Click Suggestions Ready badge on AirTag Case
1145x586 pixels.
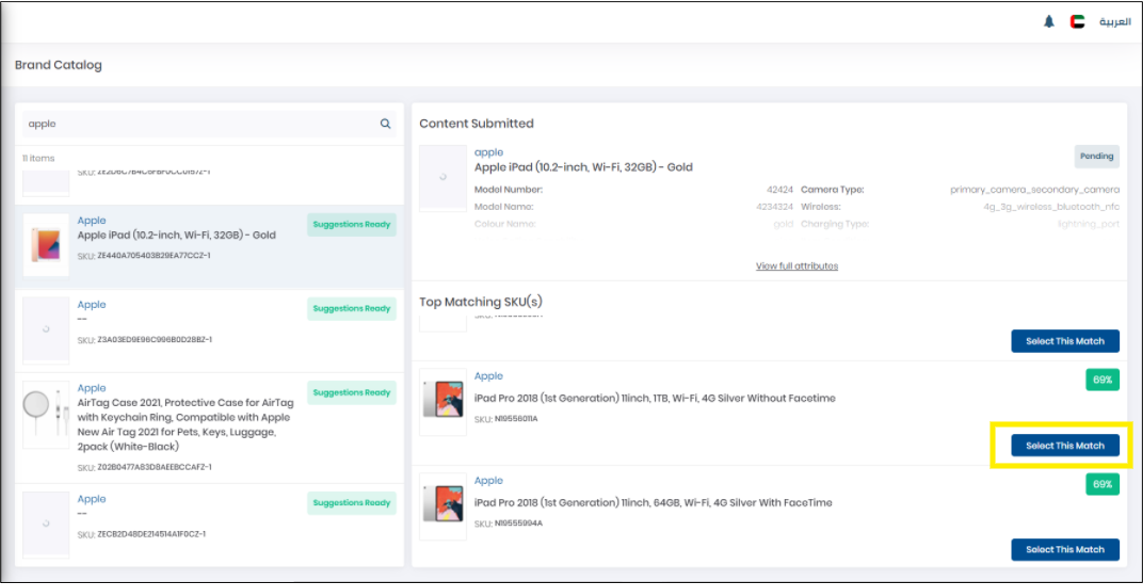click(351, 393)
